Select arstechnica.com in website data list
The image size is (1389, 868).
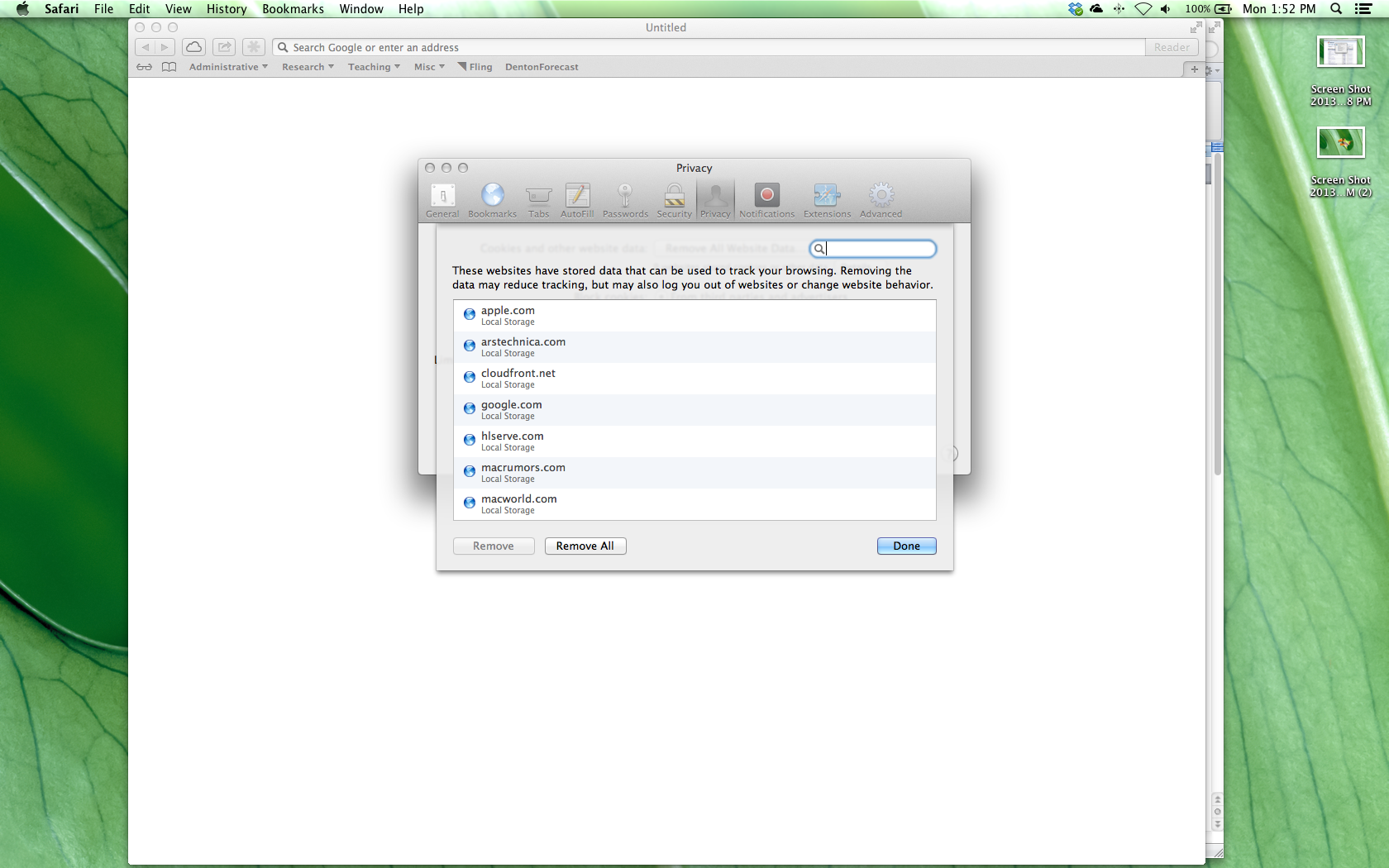[x=694, y=347]
